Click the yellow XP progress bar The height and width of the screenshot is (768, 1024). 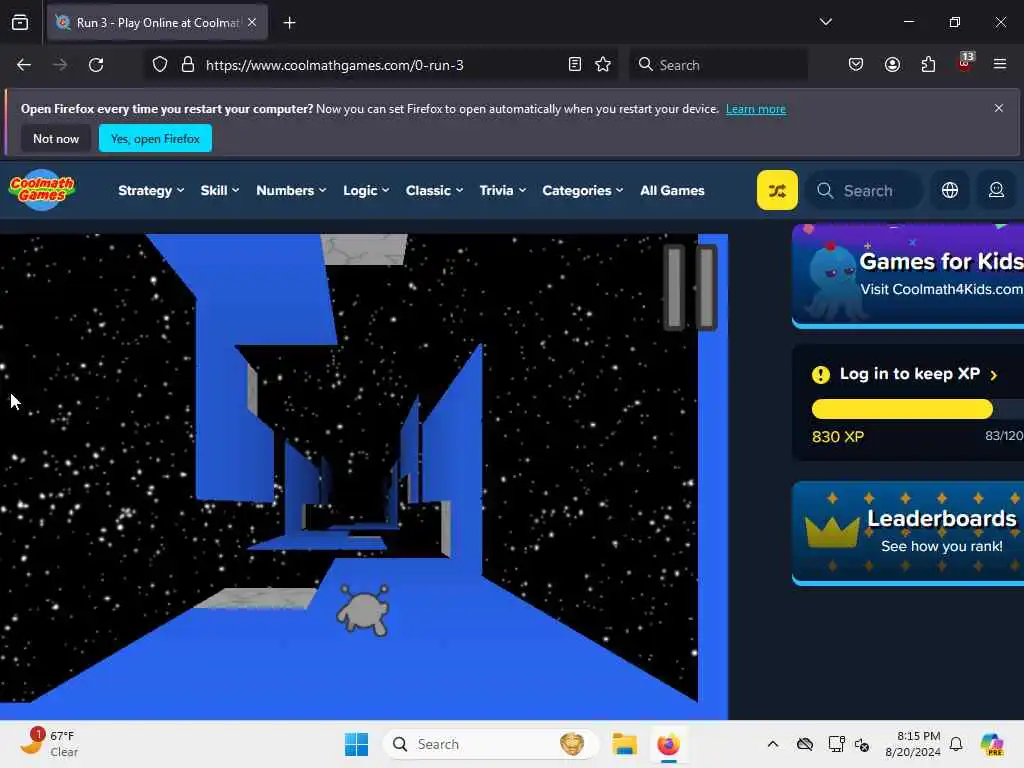[x=901, y=409]
